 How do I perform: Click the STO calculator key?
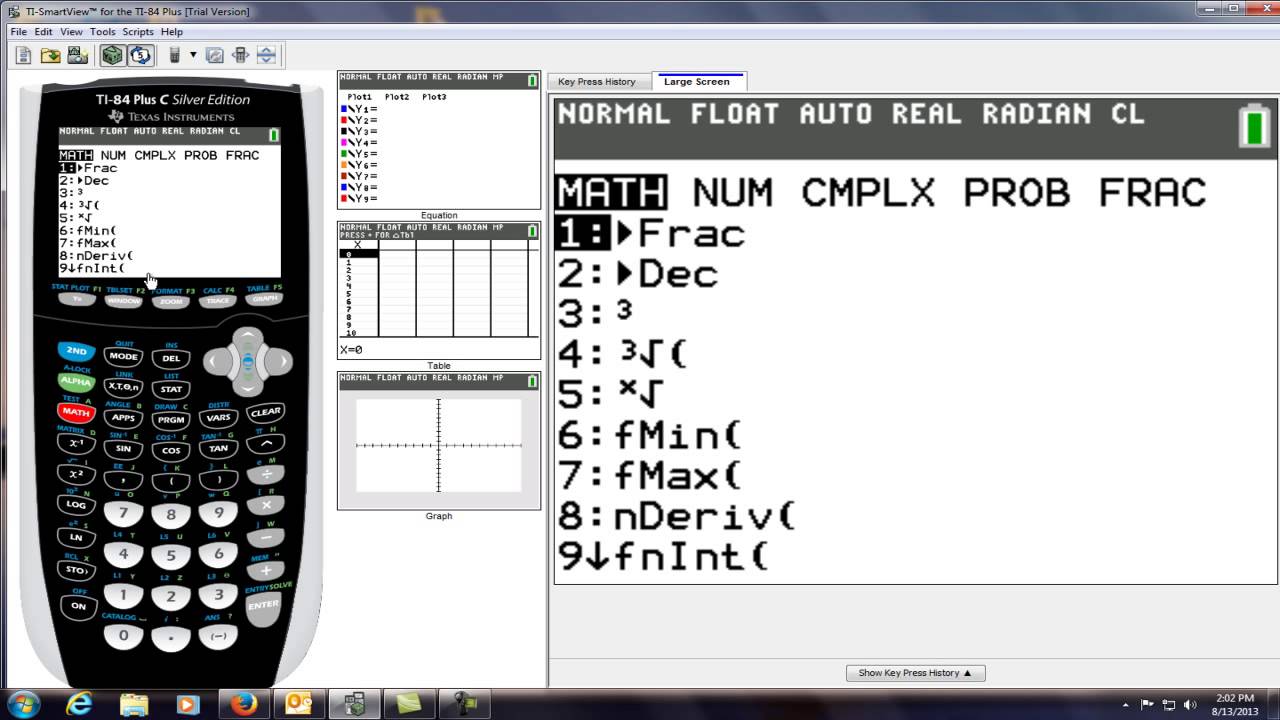pos(76,570)
